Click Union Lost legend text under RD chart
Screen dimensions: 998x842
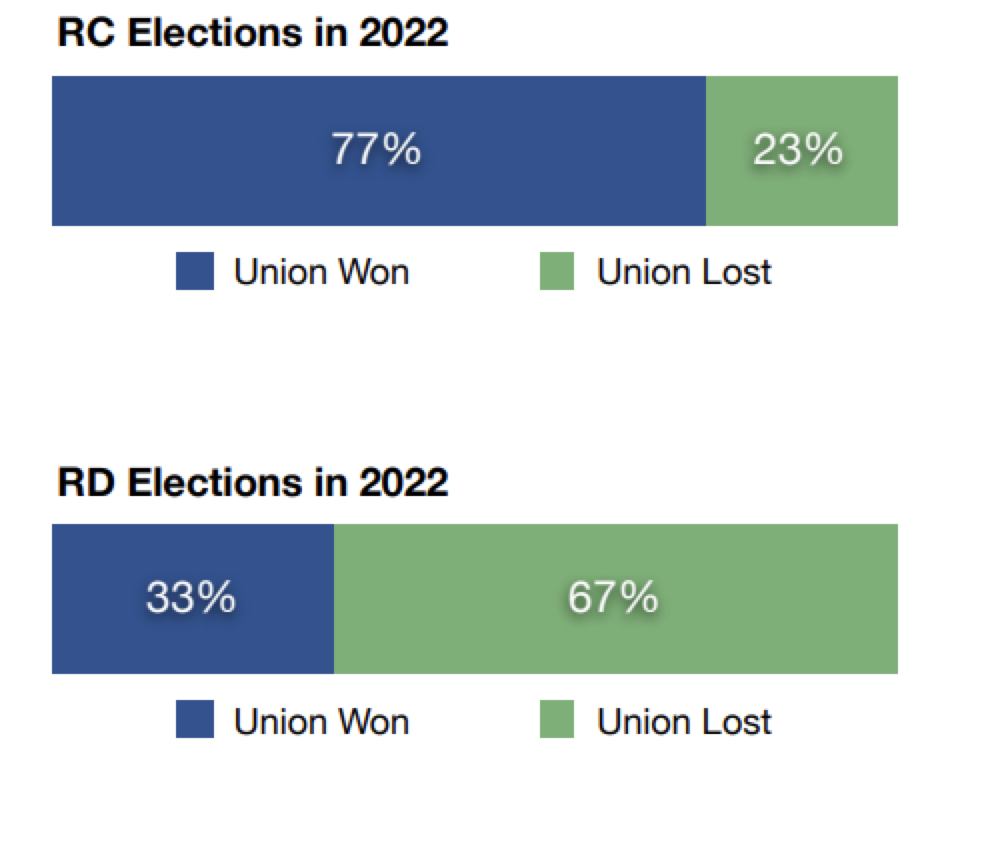pos(684,720)
